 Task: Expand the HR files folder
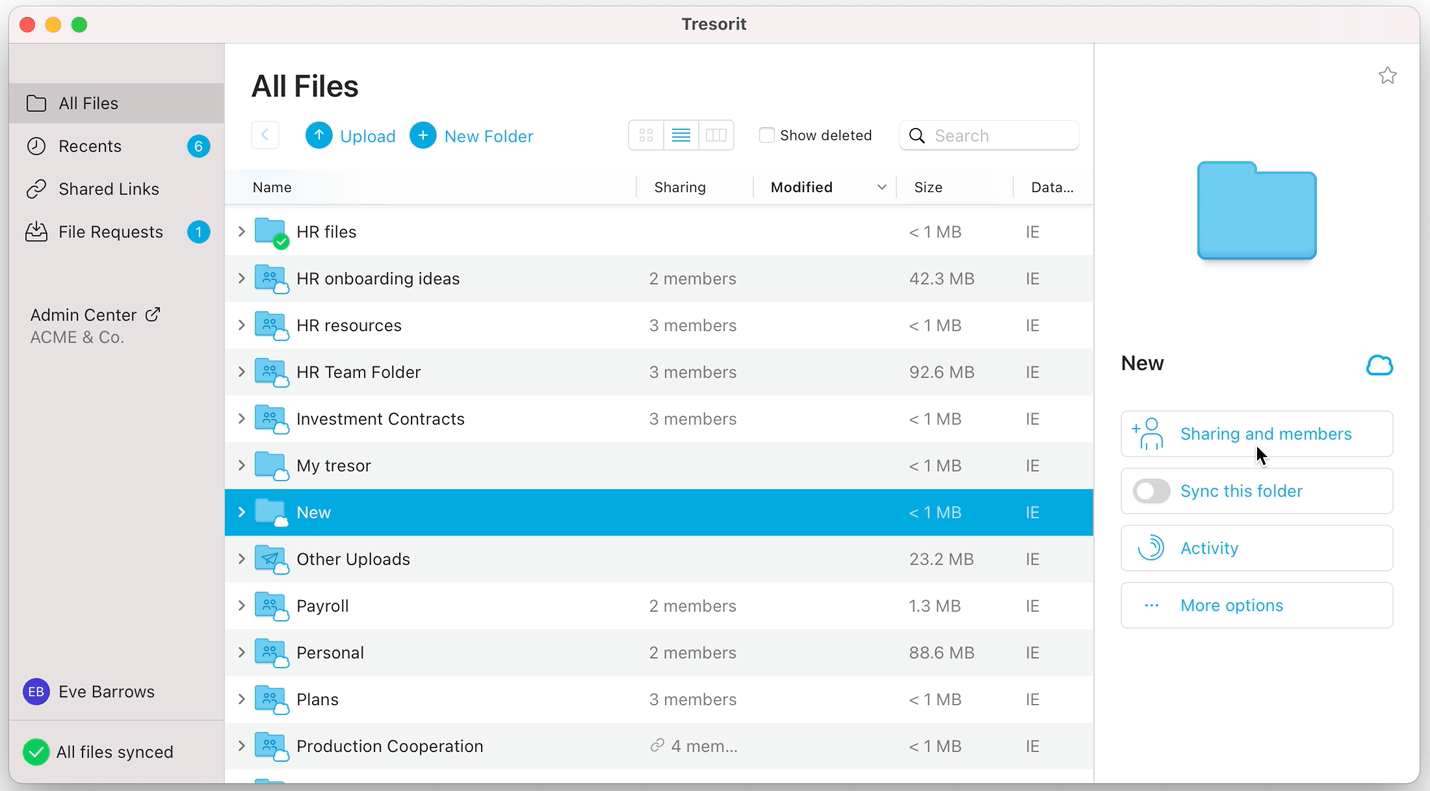[x=241, y=232]
